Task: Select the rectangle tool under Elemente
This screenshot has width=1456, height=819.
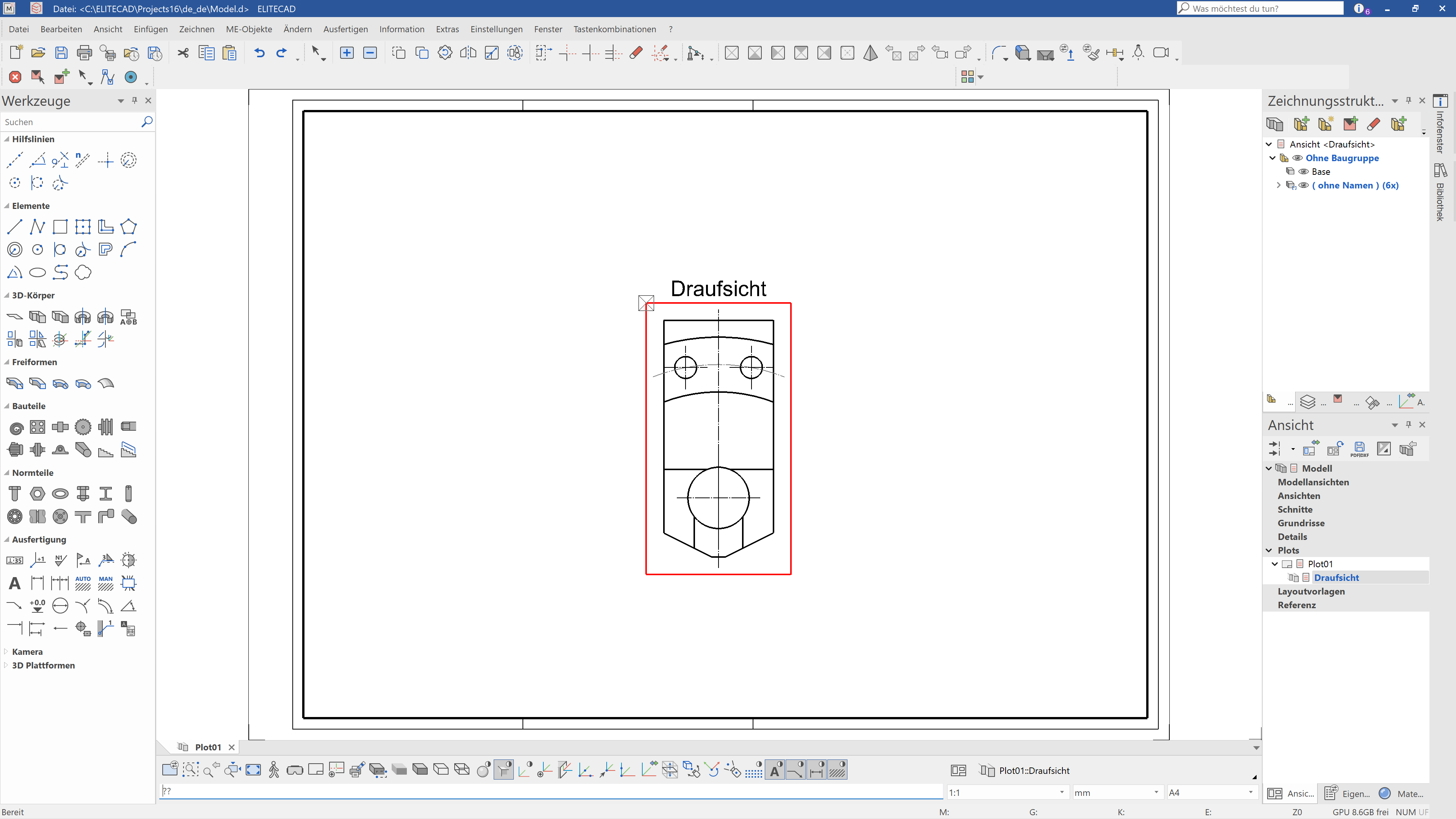Action: [x=60, y=227]
